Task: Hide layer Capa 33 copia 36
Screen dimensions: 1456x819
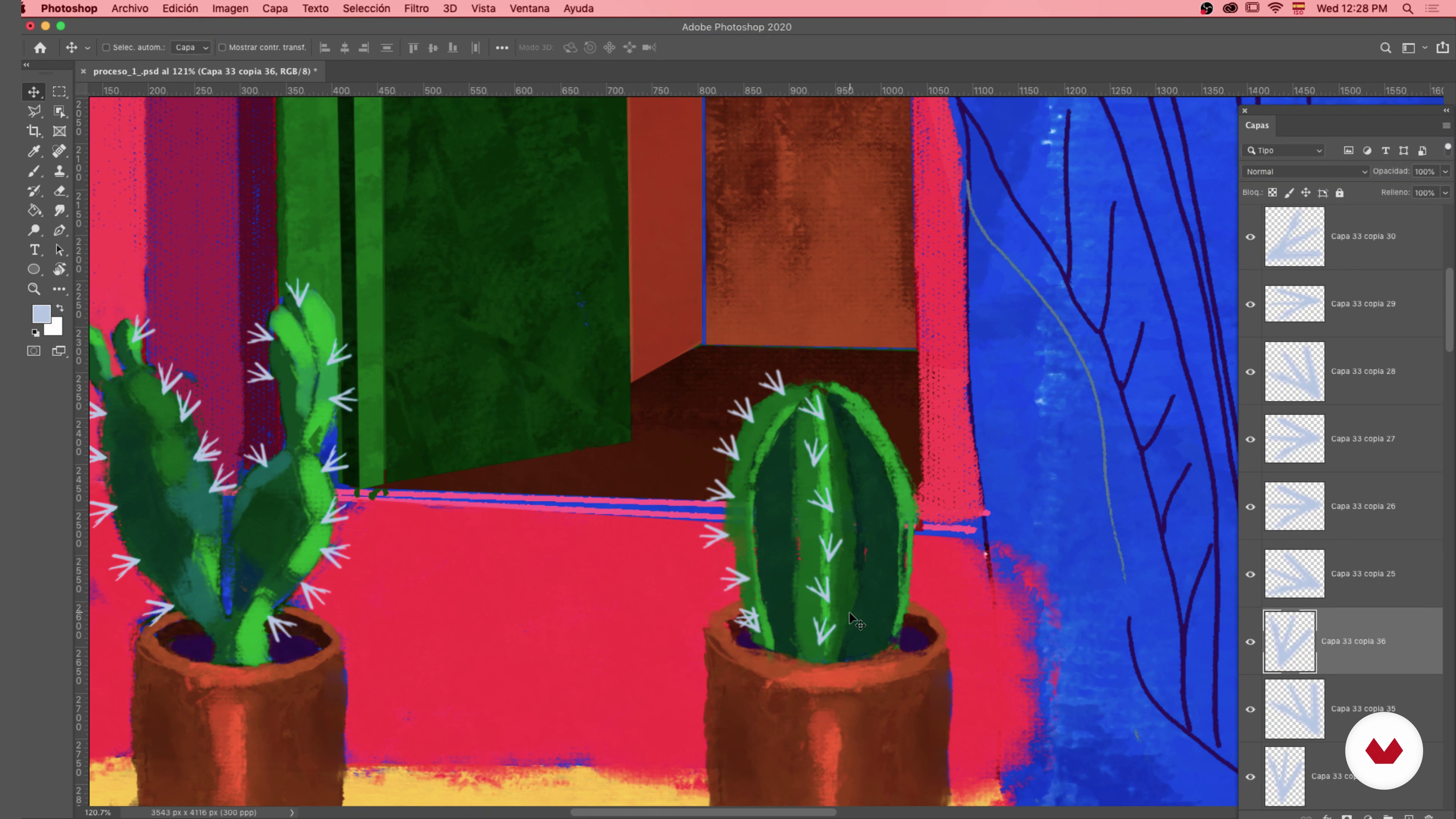Action: coord(1250,642)
